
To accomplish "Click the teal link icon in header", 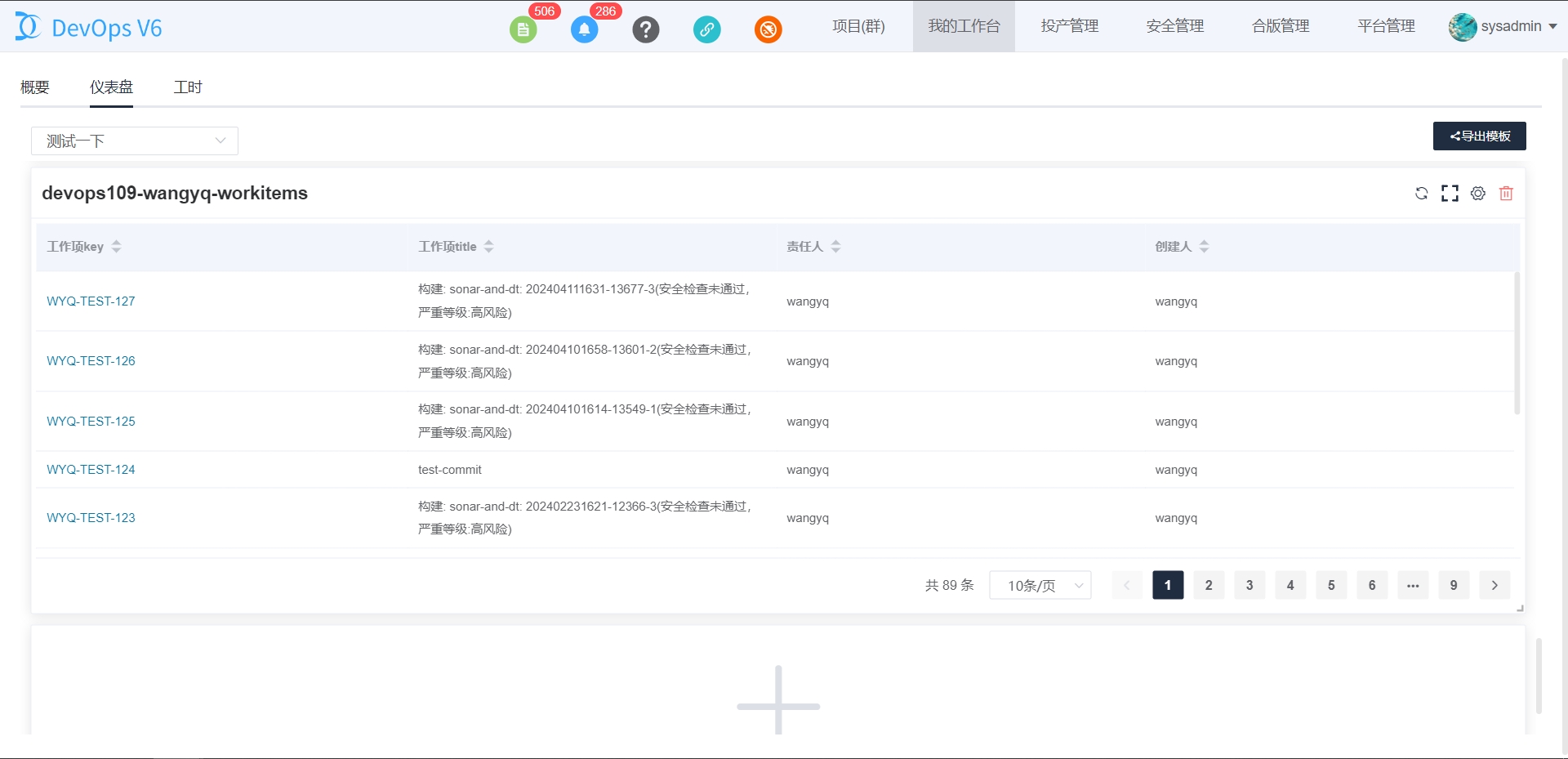I will point(706,30).
